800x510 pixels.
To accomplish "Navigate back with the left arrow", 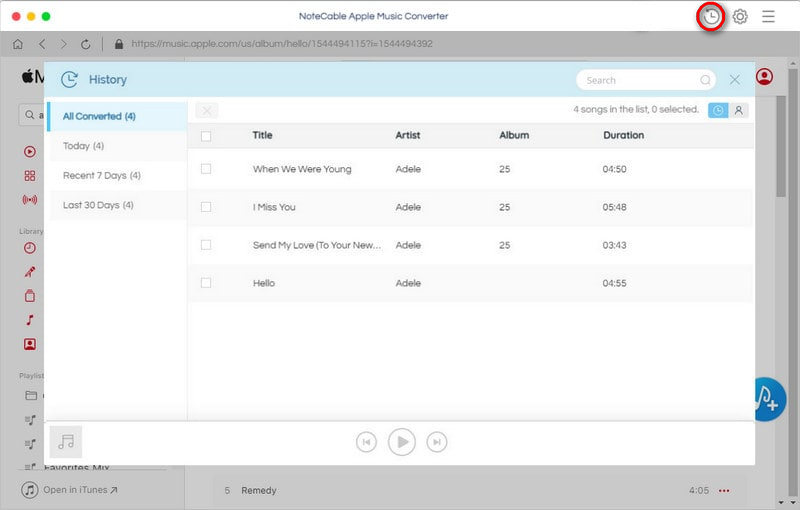I will pos(42,44).
